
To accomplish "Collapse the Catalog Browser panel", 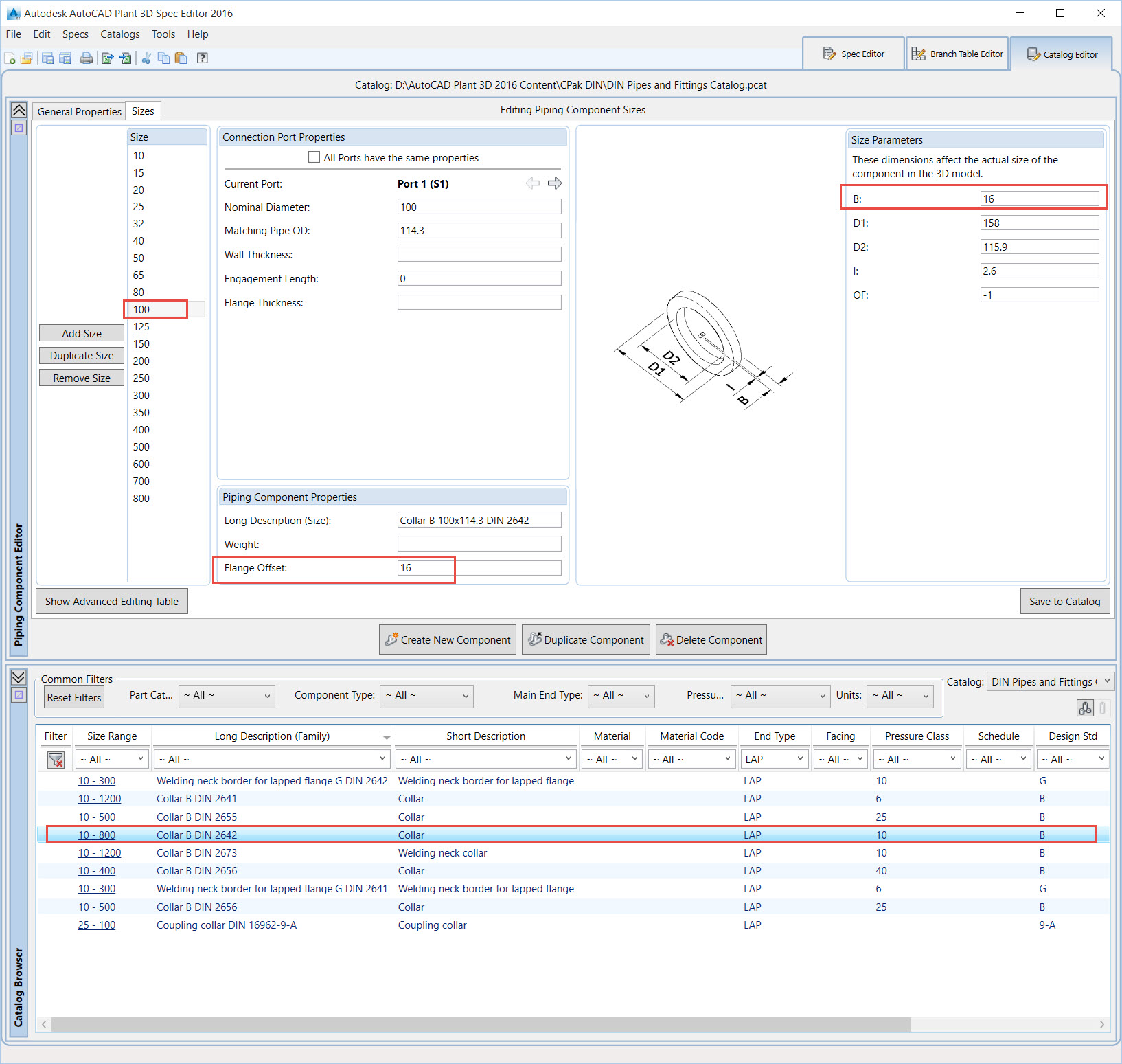I will (x=19, y=677).
